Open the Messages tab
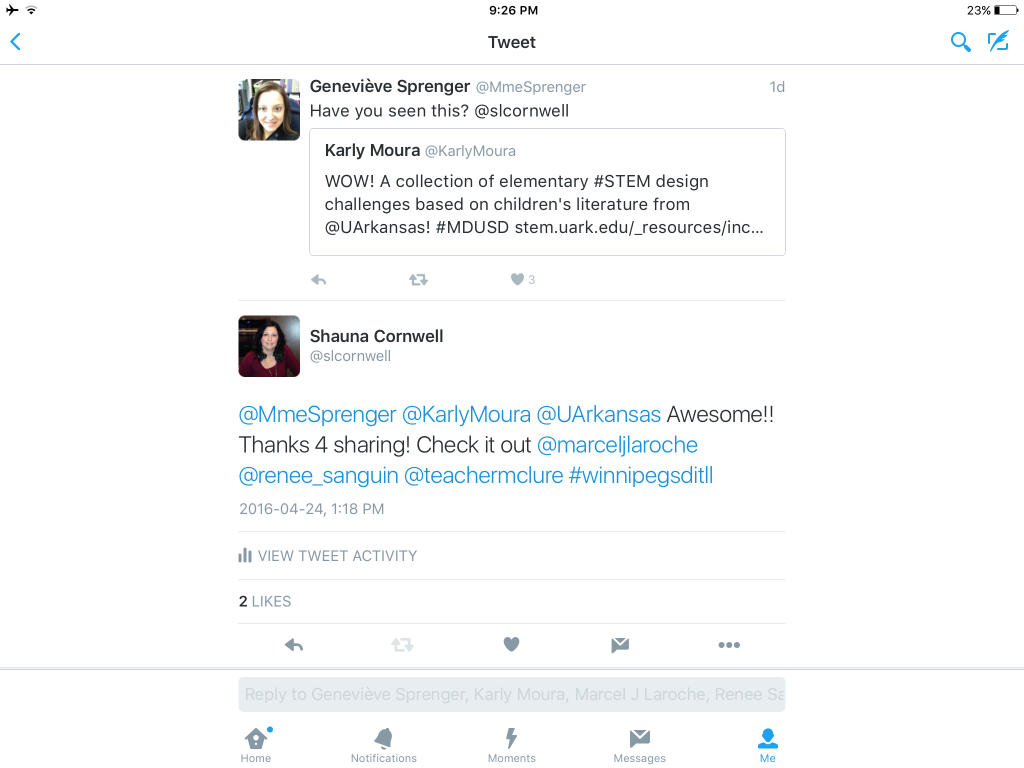The width and height of the screenshot is (1024, 768). (x=639, y=745)
